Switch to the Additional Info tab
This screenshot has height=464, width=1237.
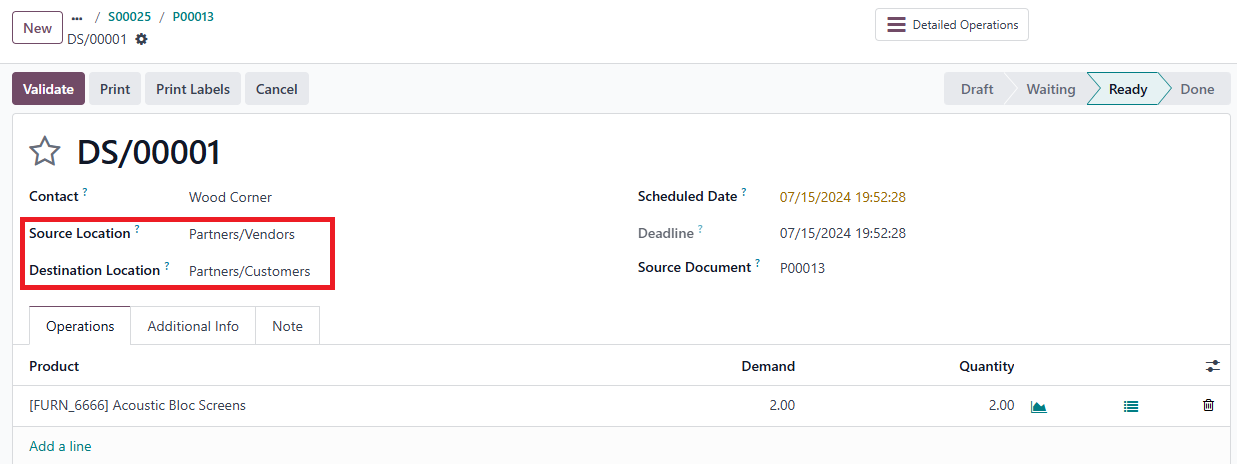[x=193, y=326]
